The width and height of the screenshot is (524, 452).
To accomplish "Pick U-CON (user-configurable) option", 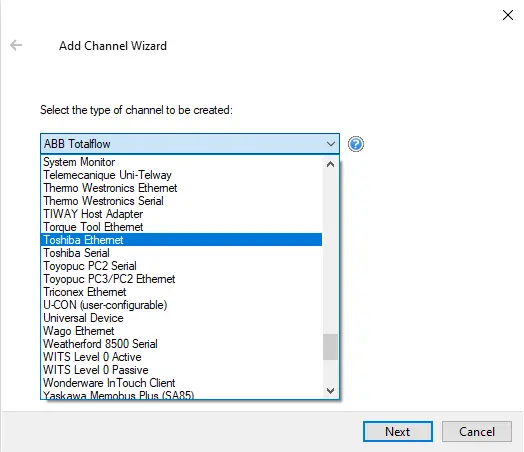I will [181, 305].
